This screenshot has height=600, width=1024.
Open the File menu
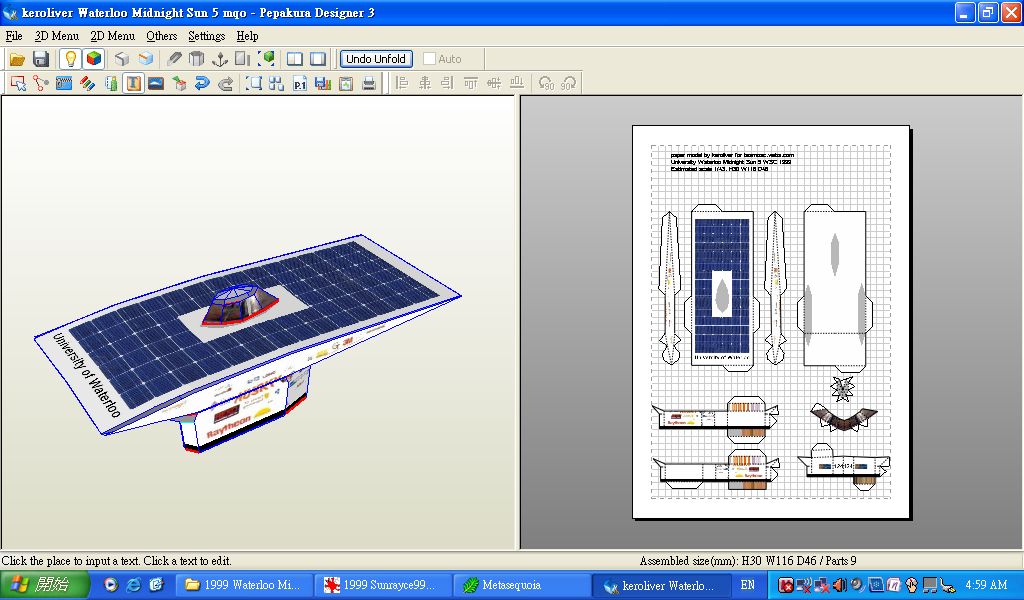click(x=14, y=36)
